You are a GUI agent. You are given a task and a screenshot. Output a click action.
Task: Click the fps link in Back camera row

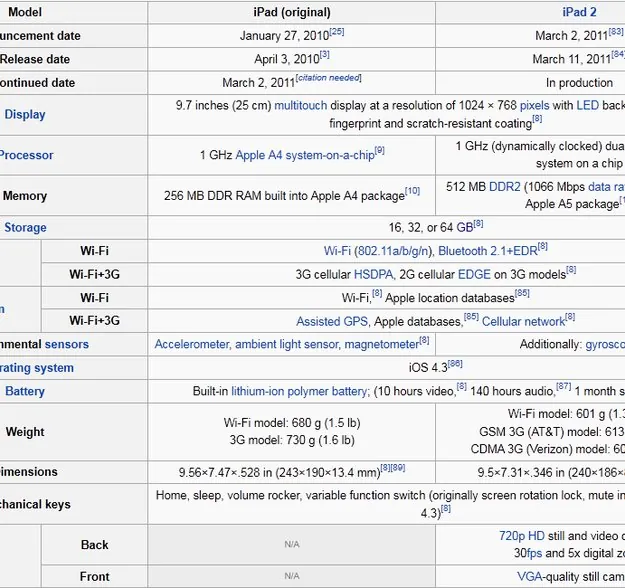click(x=535, y=553)
